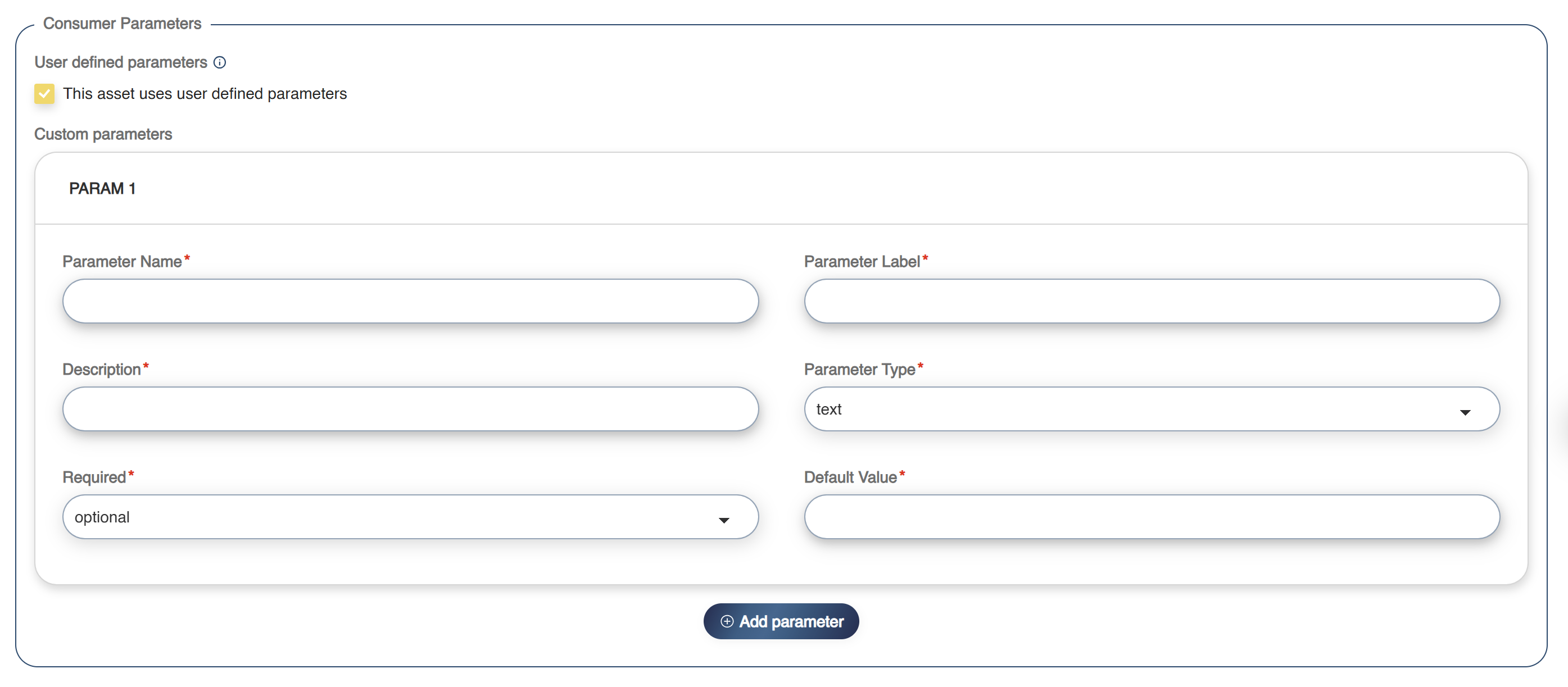Click the info icon beside User defined parameters
Screen dimensions: 1568x687
tap(220, 63)
